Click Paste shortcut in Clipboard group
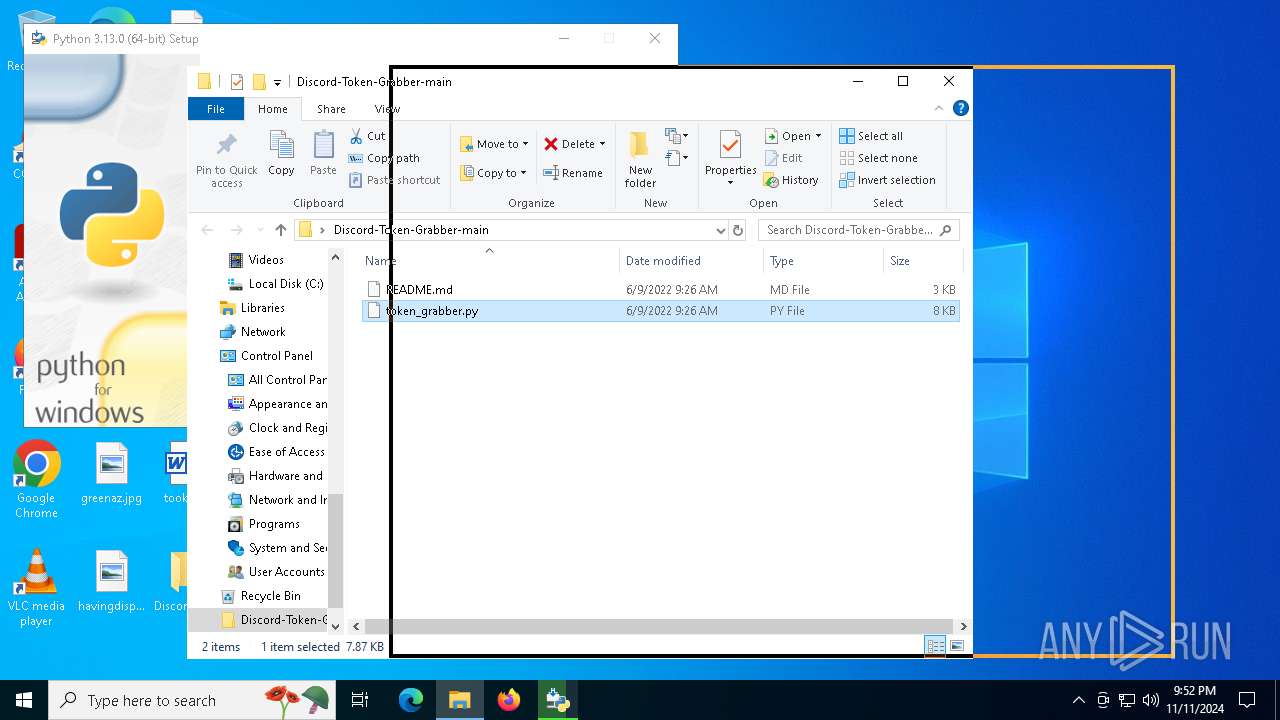This screenshot has width=1280, height=720. coord(394,180)
